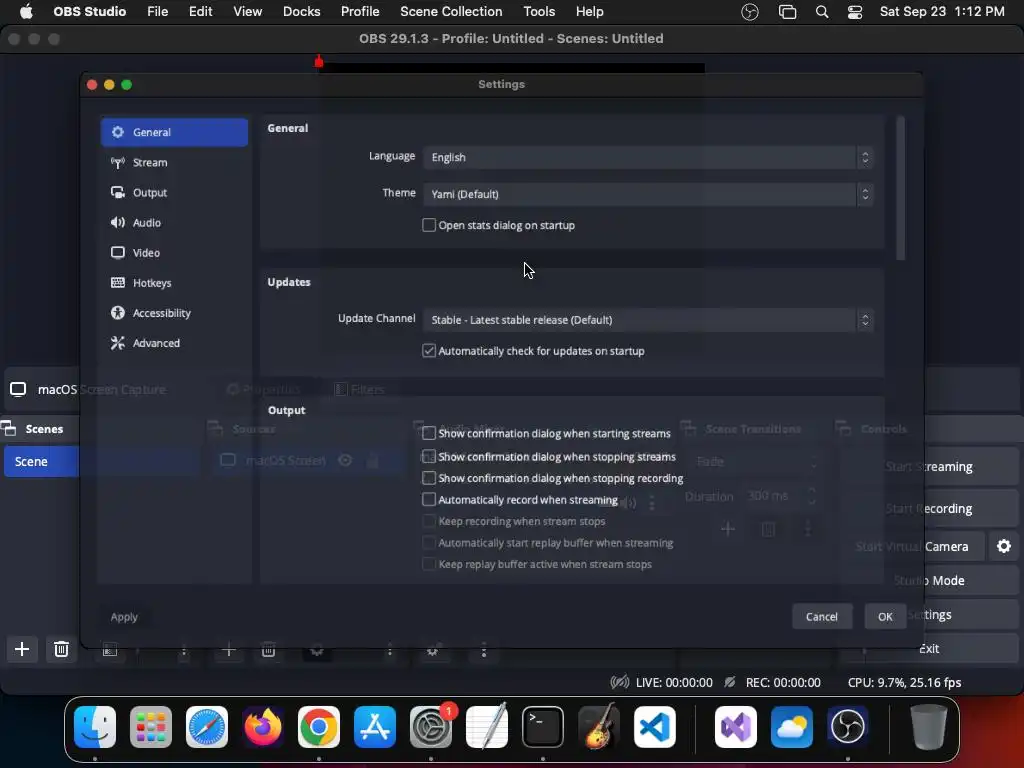Launch Google Chrome from the Dock
This screenshot has width=1024, height=768.
pyautogui.click(x=319, y=727)
